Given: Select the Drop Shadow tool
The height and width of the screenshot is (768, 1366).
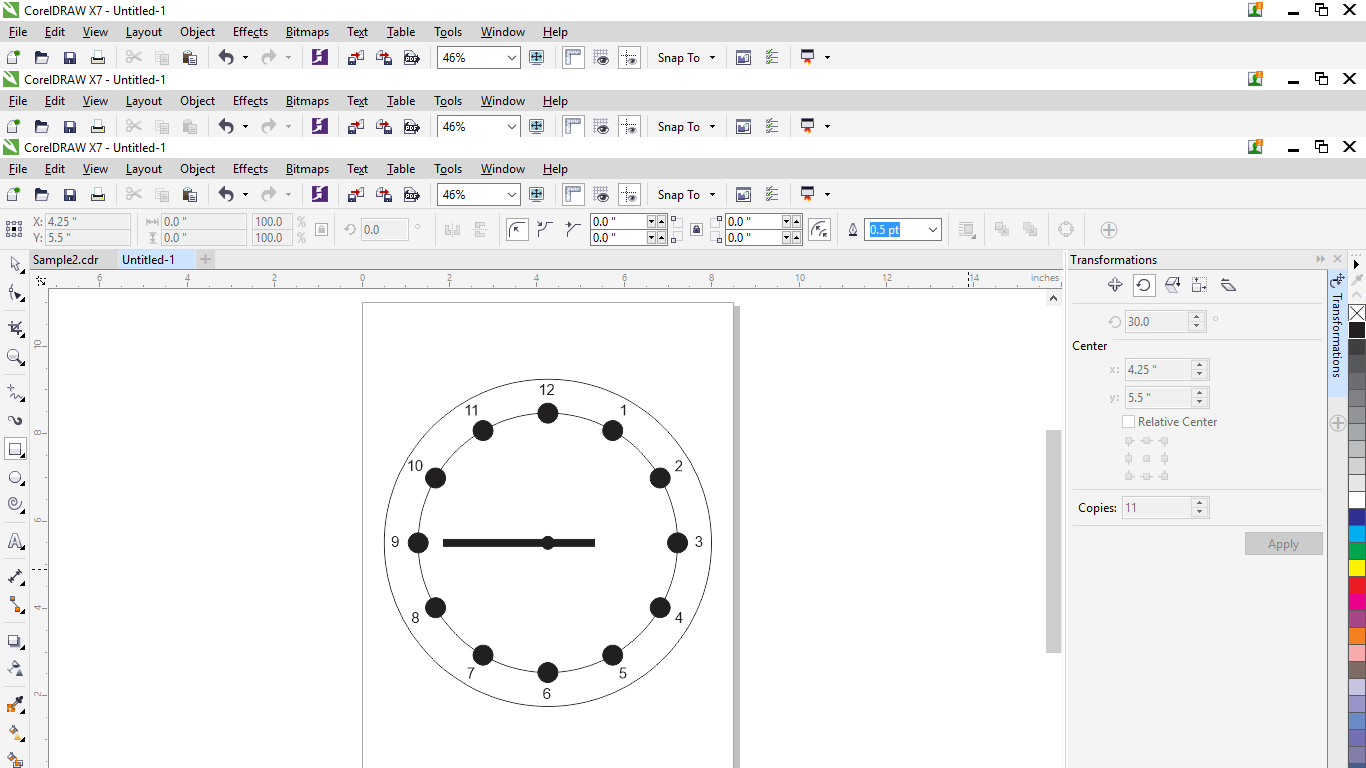Looking at the screenshot, I should [x=15, y=641].
